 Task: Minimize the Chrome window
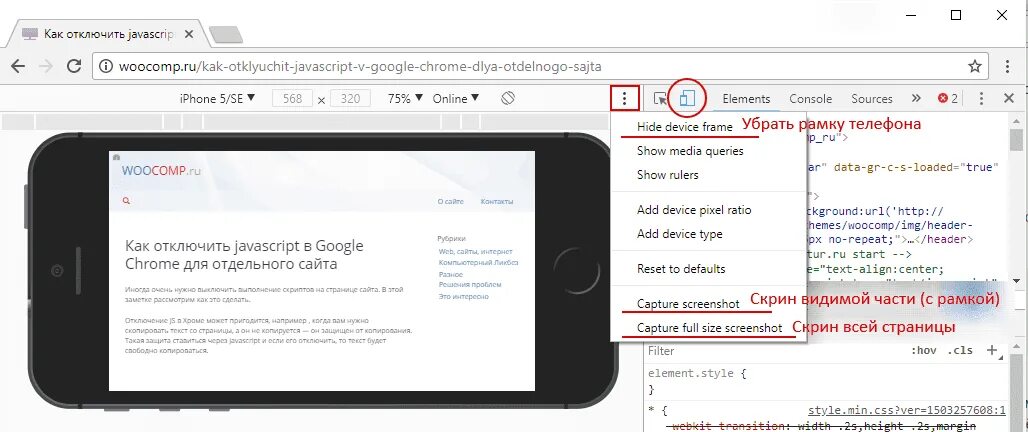[911, 16]
